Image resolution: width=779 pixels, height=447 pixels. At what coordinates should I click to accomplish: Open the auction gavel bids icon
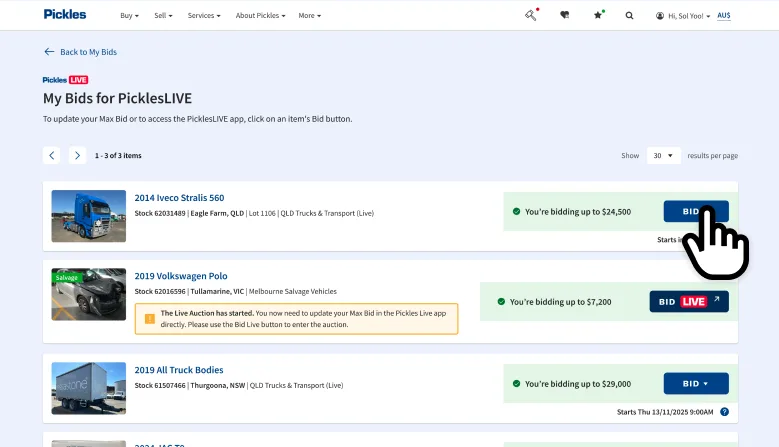pyautogui.click(x=531, y=15)
